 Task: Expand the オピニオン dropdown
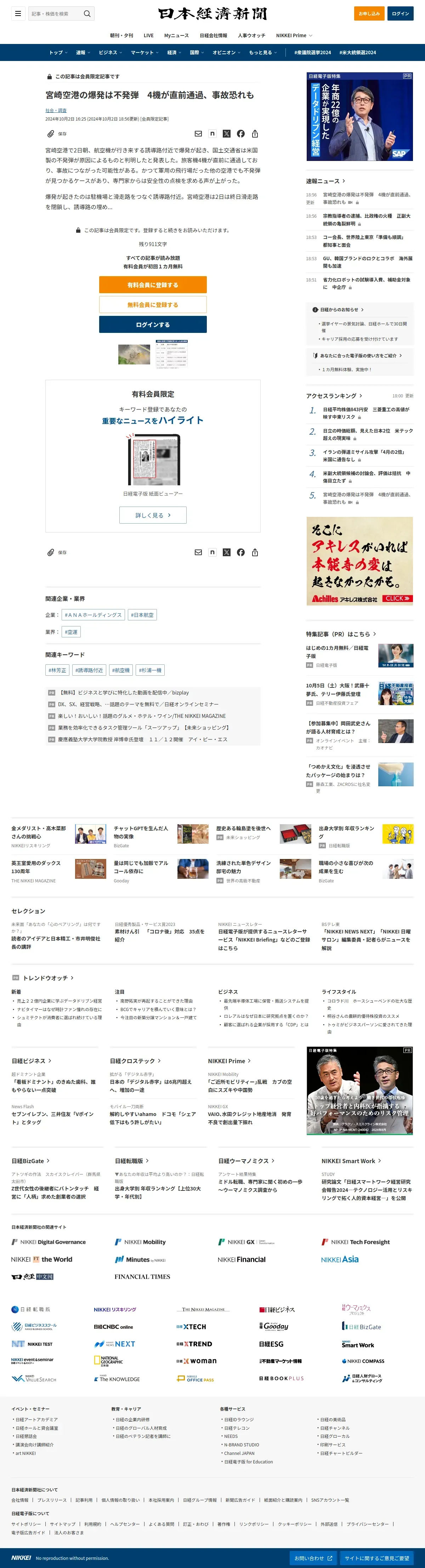pos(227,52)
